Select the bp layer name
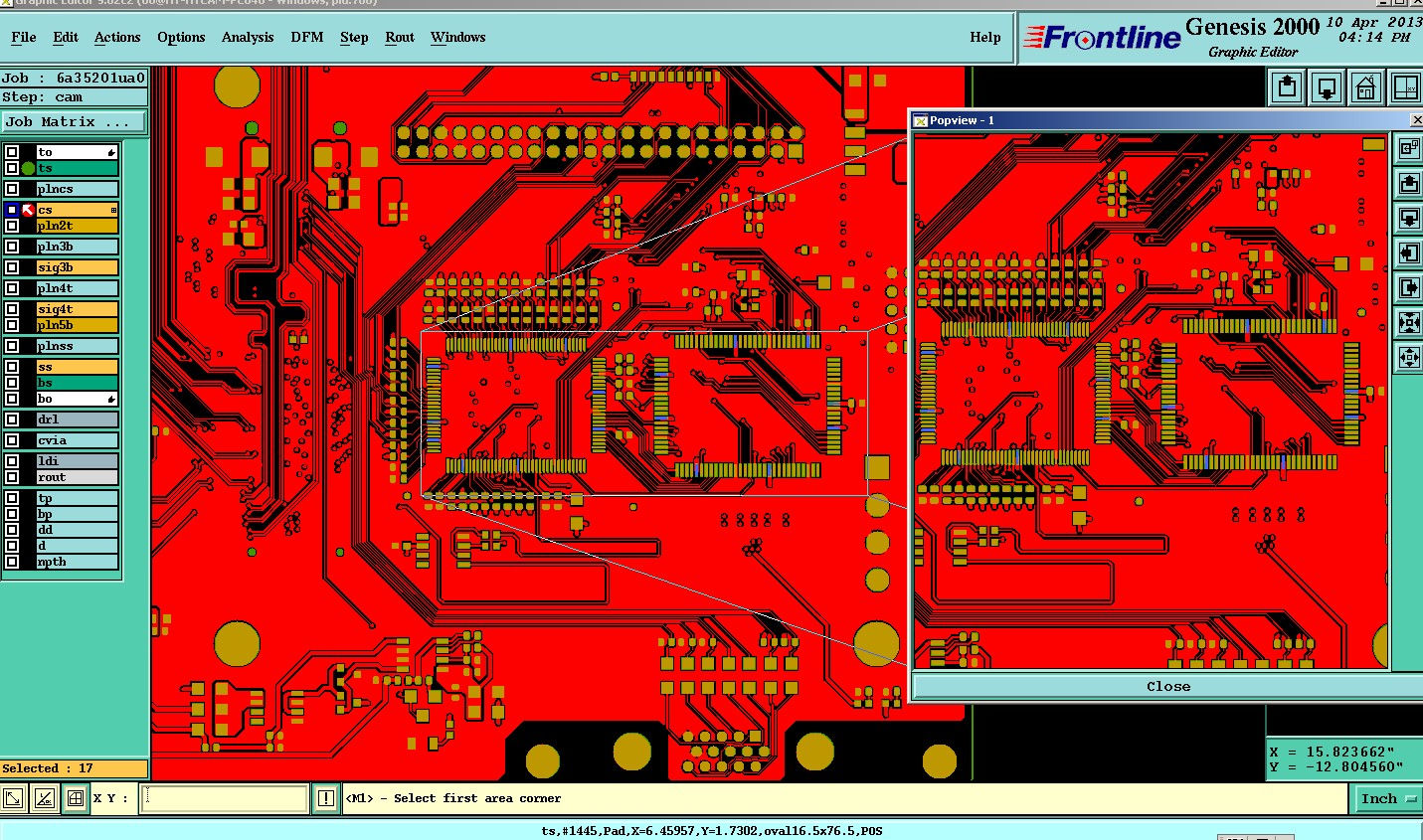The width and height of the screenshot is (1423, 840). point(77,514)
